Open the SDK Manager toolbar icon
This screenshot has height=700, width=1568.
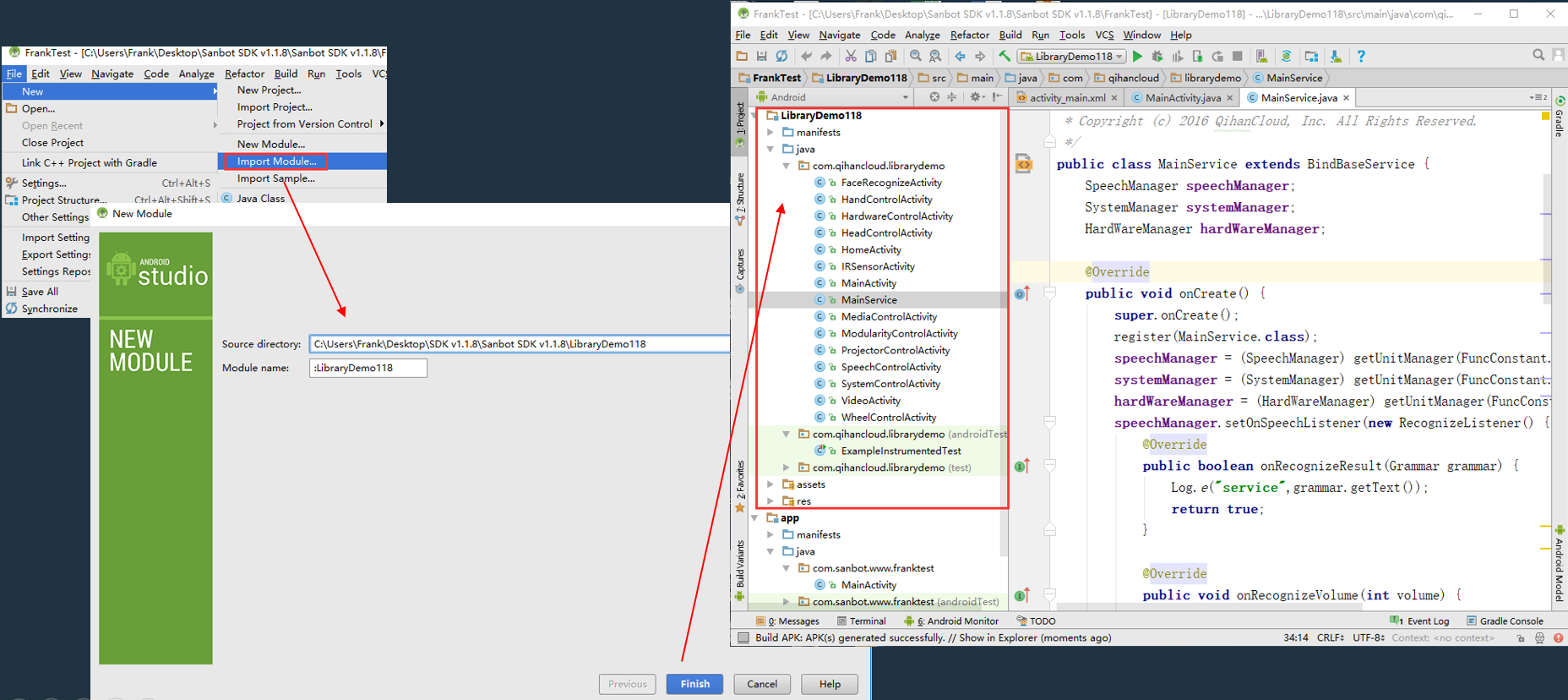pyautogui.click(x=1336, y=57)
